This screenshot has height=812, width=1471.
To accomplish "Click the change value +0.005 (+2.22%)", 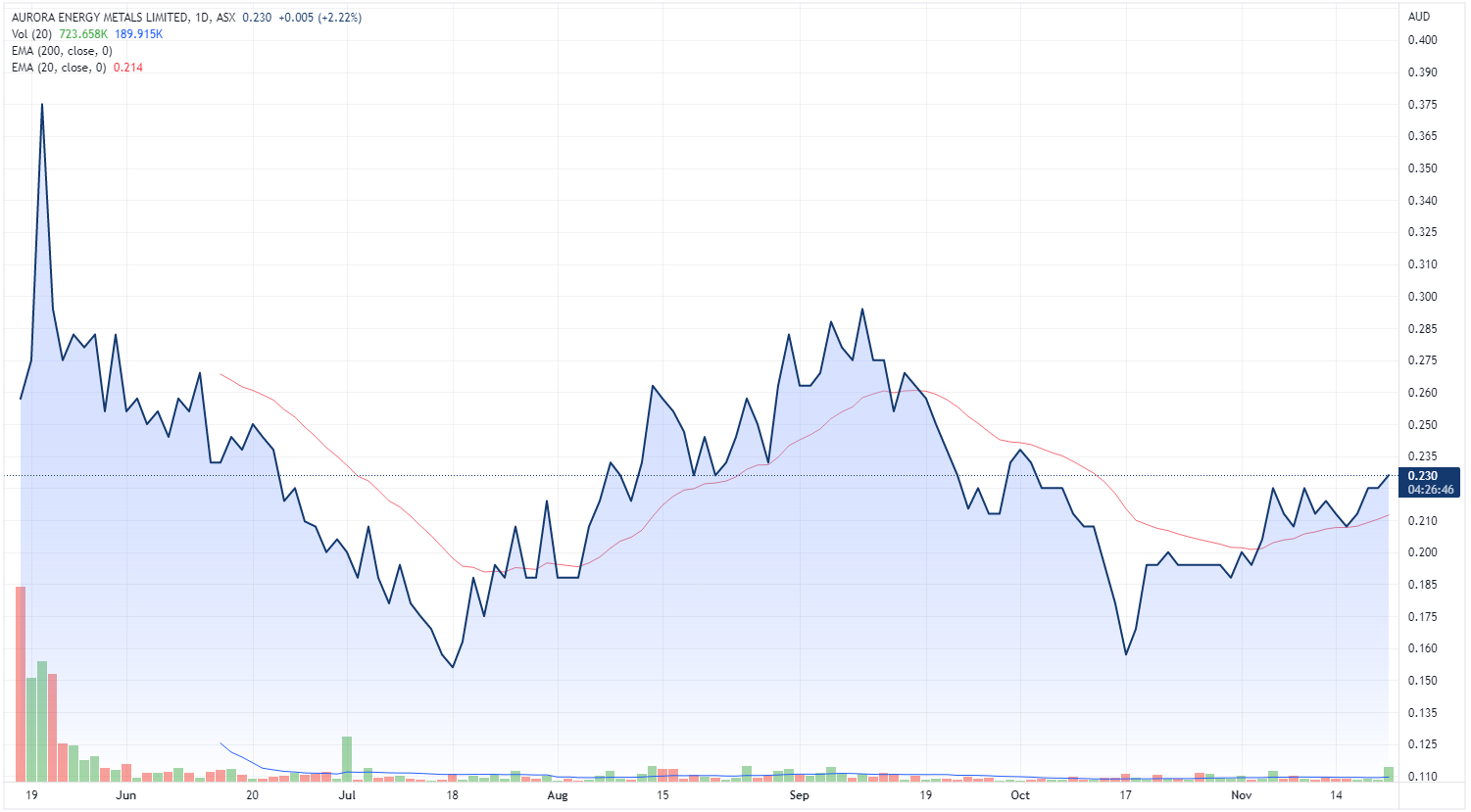I will 320,18.
